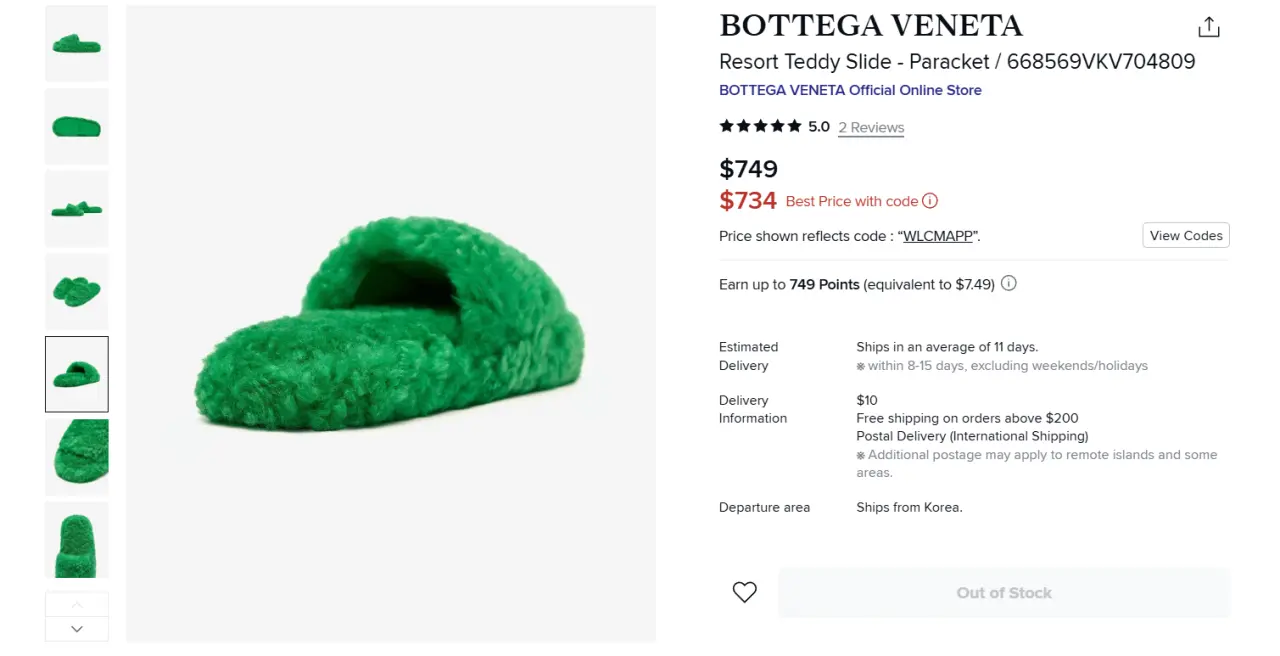Viewport: 1280px width, 656px height.
Task: Select the first slipper thumbnail
Action: (77, 43)
